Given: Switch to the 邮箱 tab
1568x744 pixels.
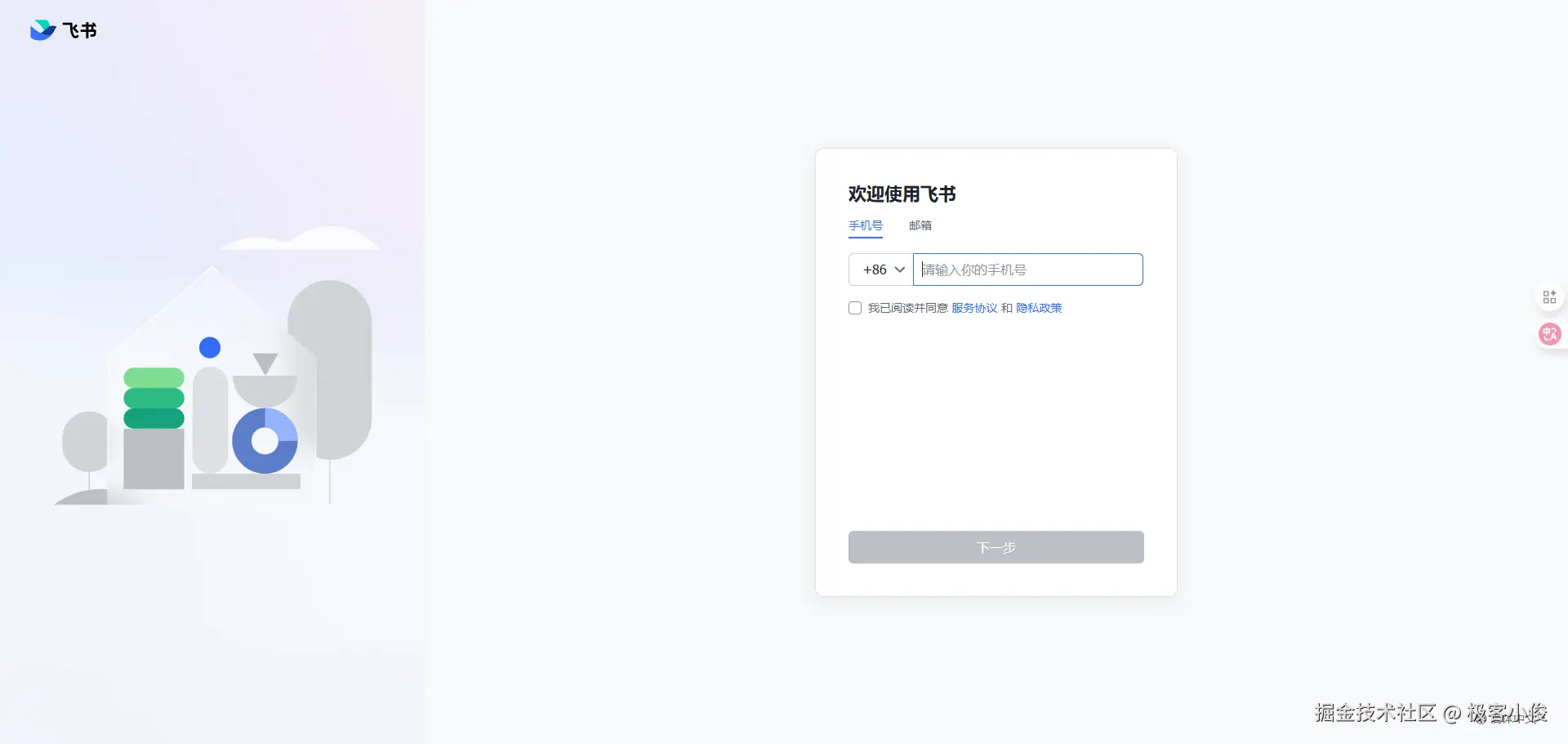Looking at the screenshot, I should pos(920,225).
